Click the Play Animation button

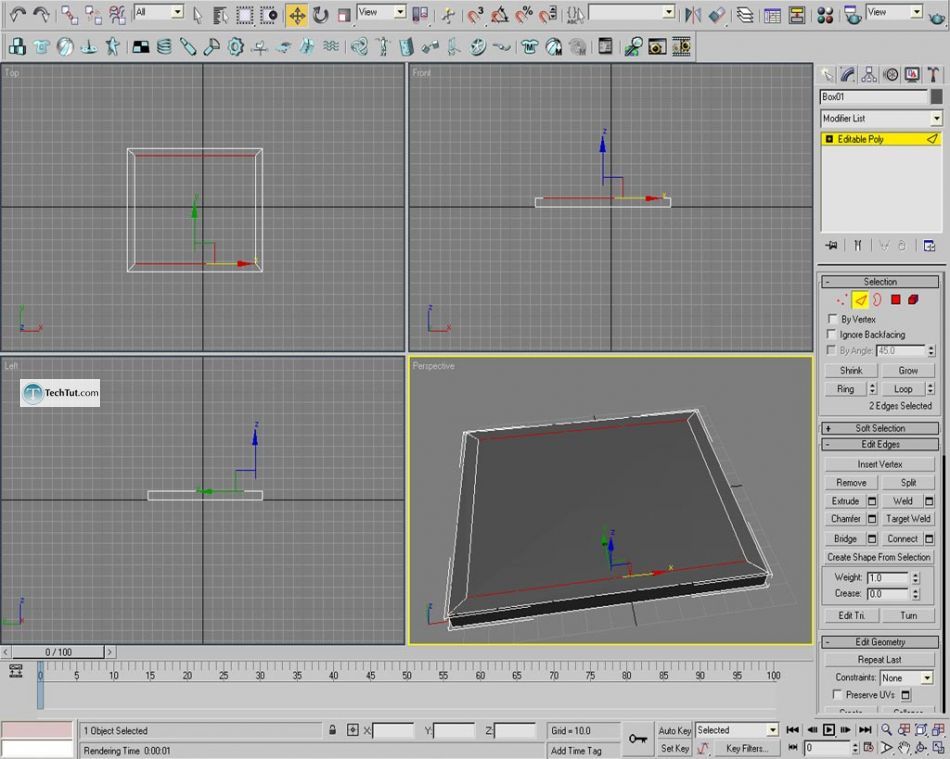click(x=829, y=730)
